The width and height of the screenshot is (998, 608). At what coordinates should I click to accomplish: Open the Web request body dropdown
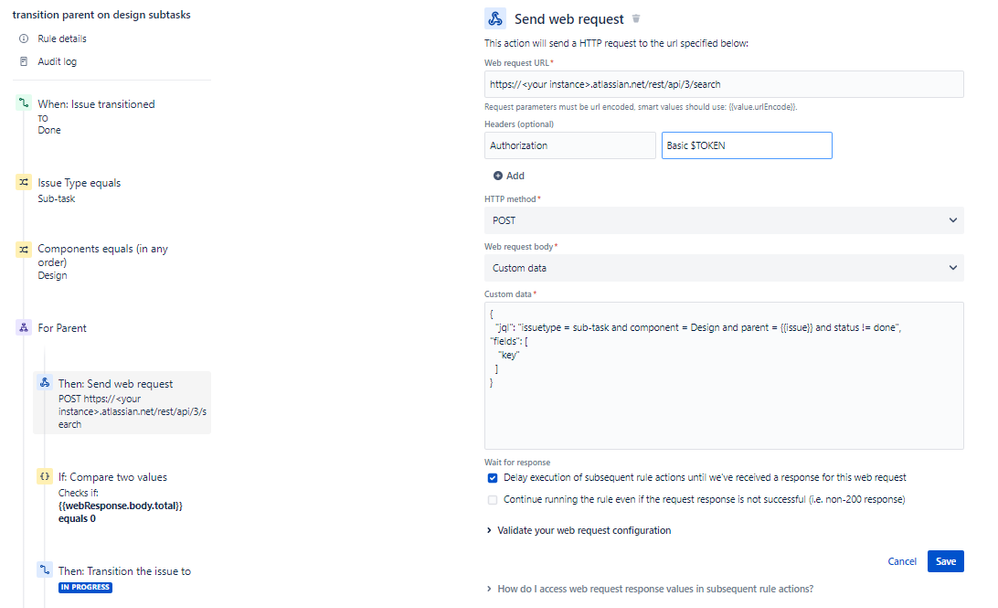724,268
